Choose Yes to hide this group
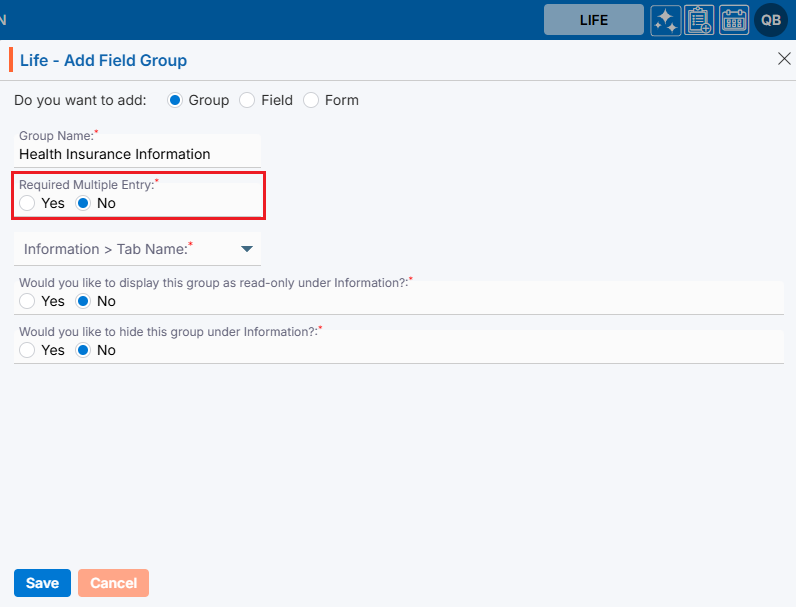Image resolution: width=796 pixels, height=607 pixels. pyautogui.click(x=27, y=350)
